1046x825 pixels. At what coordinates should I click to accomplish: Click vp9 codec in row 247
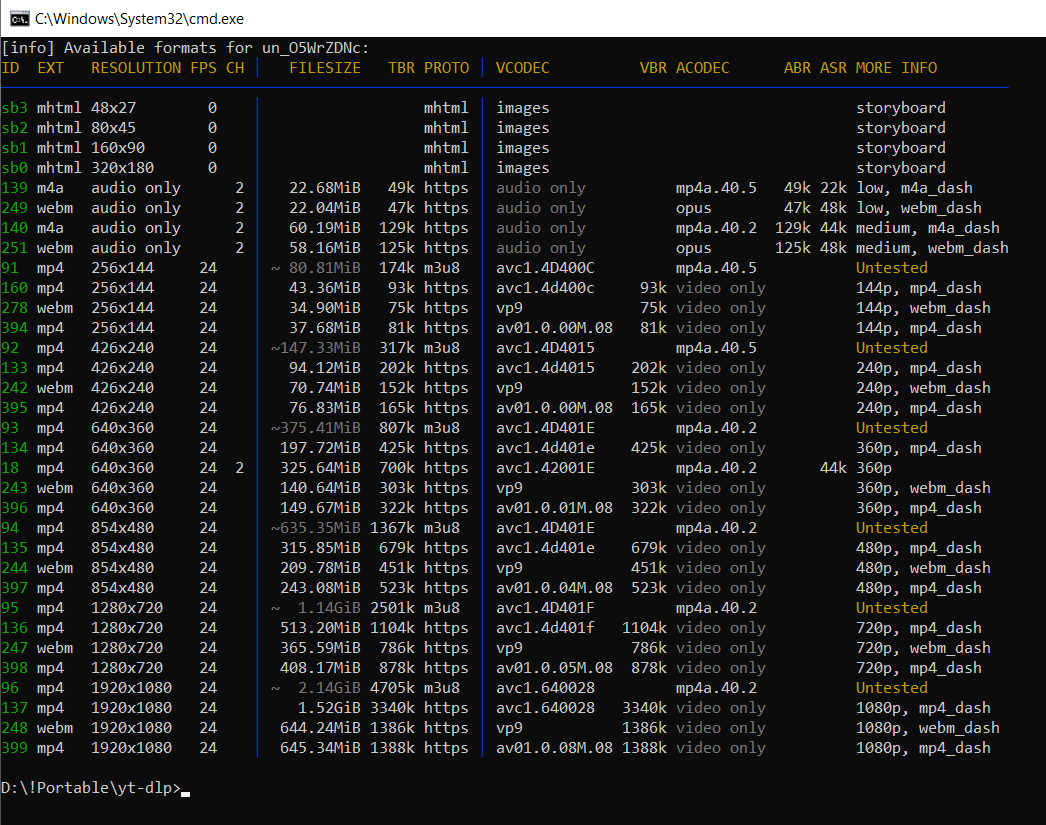pos(509,648)
